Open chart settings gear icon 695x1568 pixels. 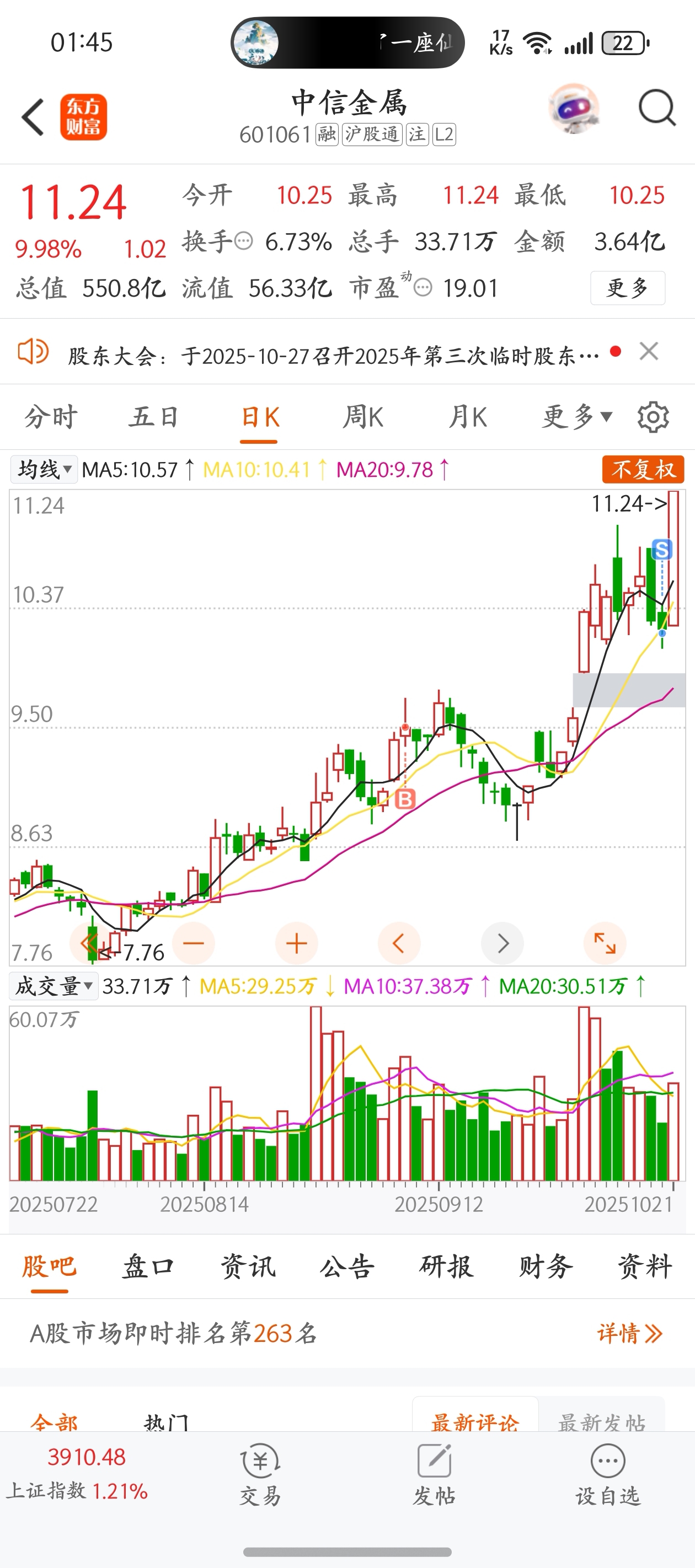click(x=653, y=417)
